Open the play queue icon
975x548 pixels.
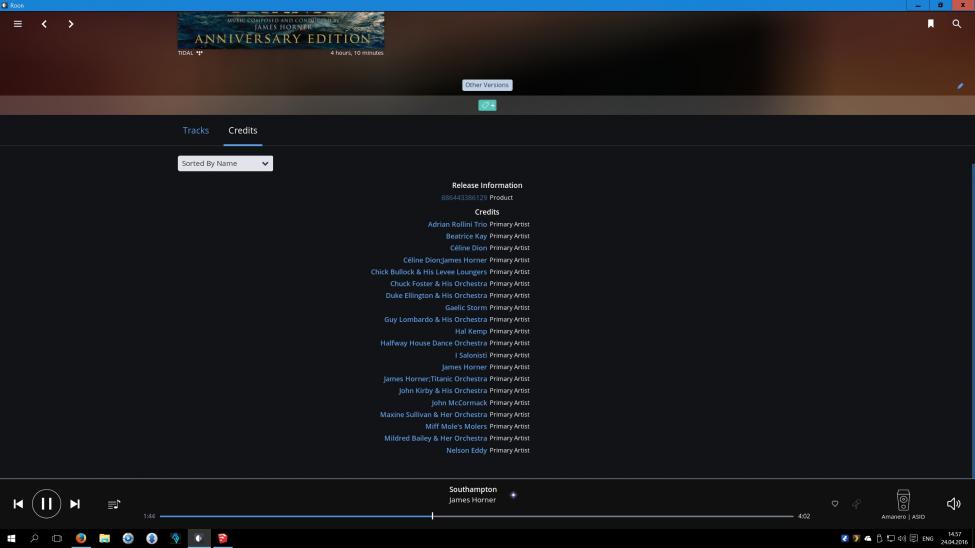pos(114,504)
